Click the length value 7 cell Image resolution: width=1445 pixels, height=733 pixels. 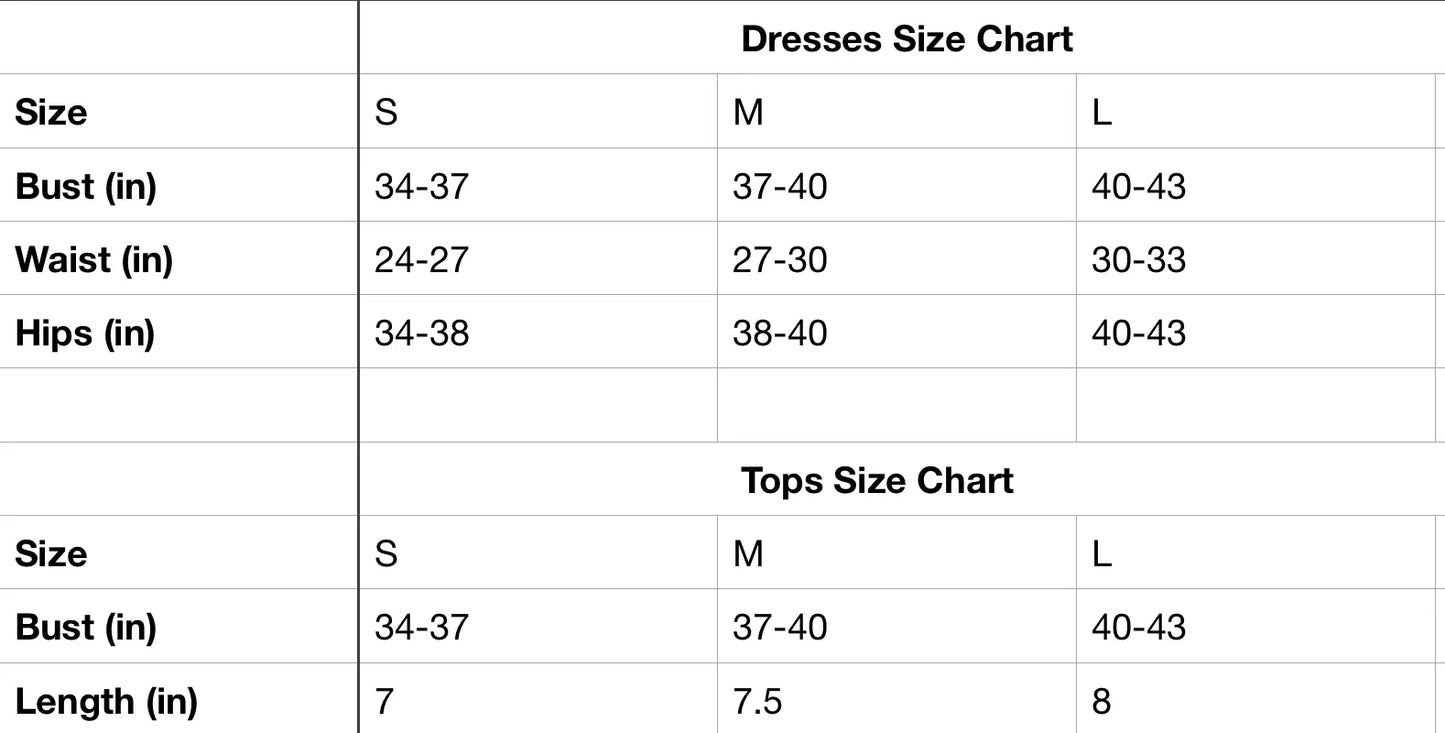tap(385, 702)
